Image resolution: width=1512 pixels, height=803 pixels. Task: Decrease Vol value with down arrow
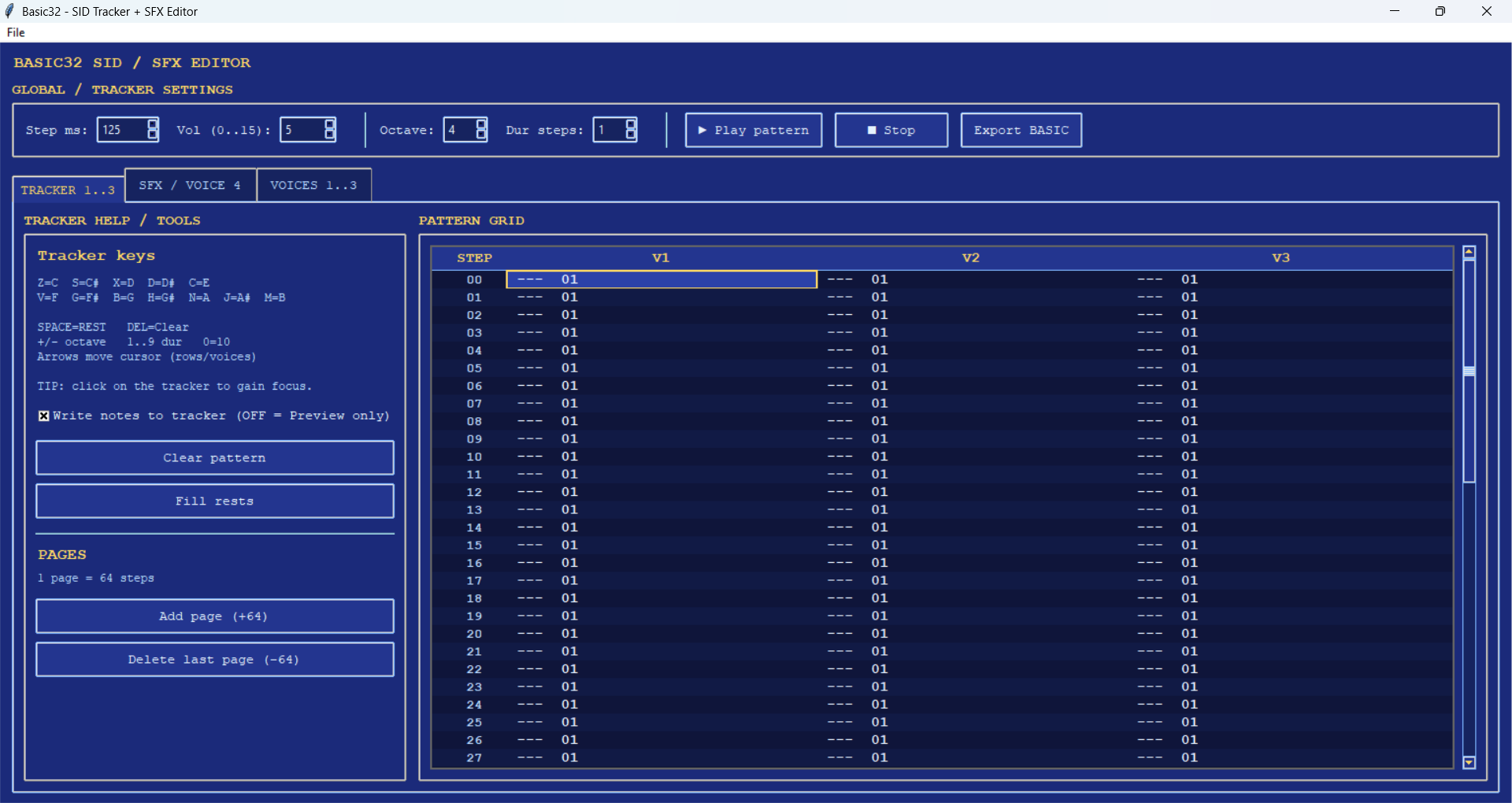pyautogui.click(x=330, y=135)
